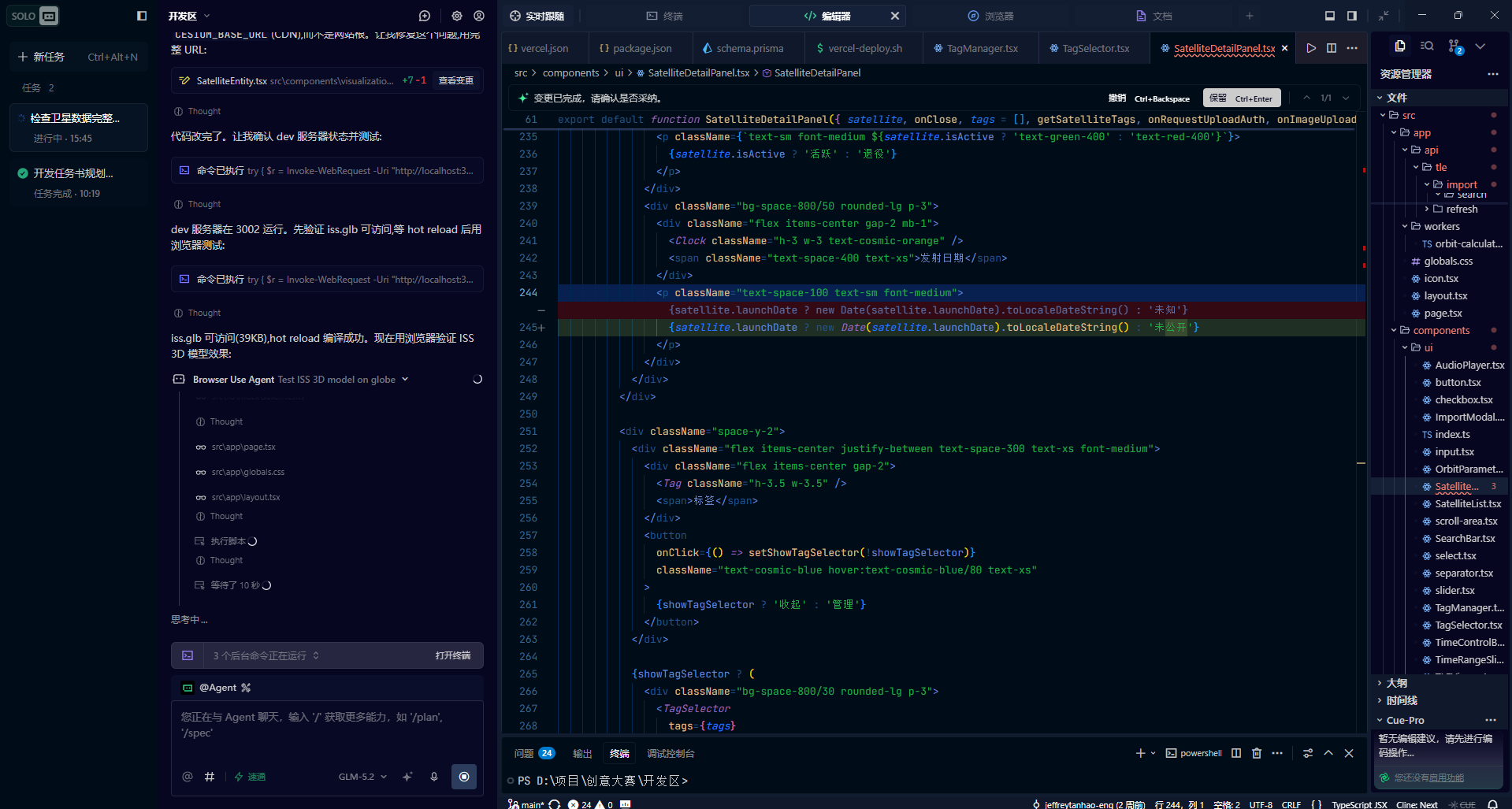
Task: Switch to the 问题 problems panel tab
Action: point(534,753)
